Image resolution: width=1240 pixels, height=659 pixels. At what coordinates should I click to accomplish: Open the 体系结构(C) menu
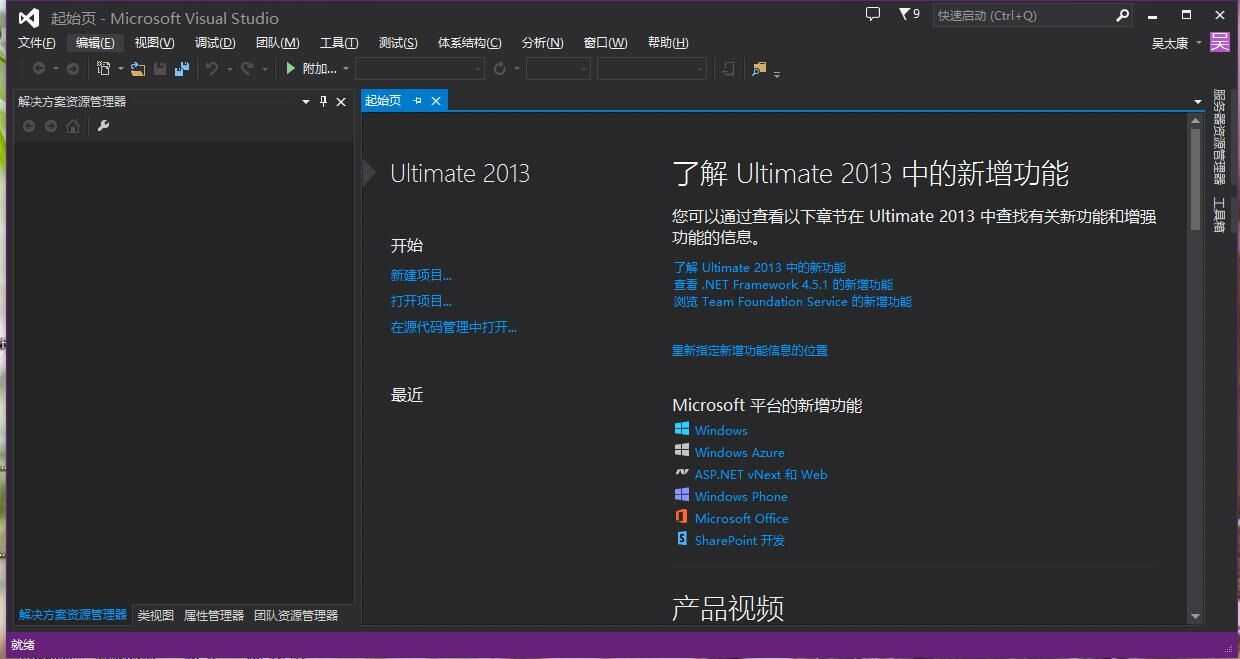(470, 43)
